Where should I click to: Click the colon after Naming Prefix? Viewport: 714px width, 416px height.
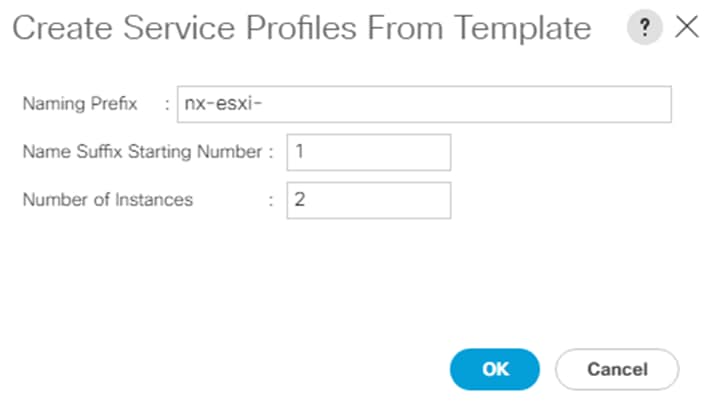pyautogui.click(x=167, y=104)
